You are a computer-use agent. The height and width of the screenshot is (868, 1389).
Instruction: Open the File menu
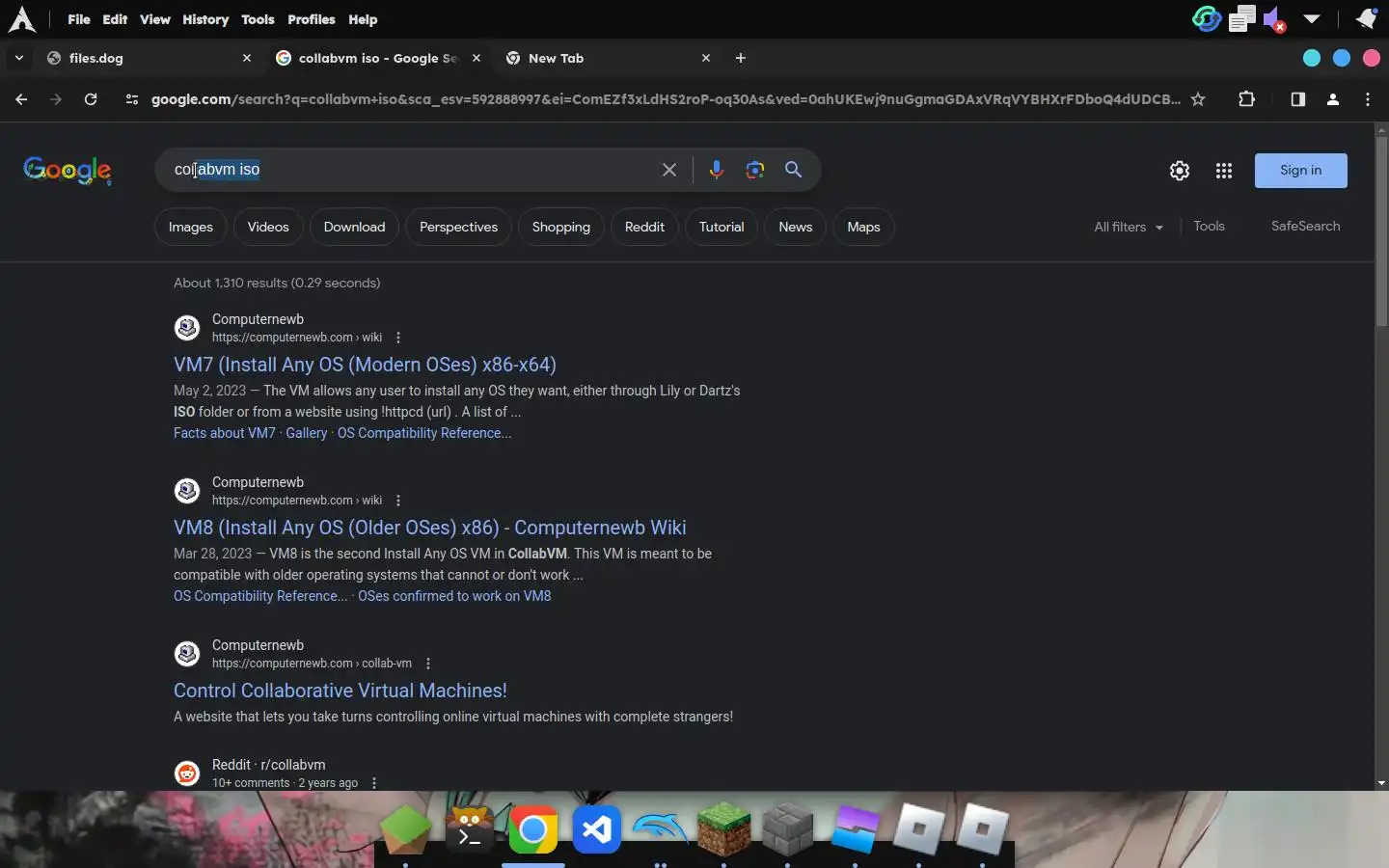[x=79, y=19]
